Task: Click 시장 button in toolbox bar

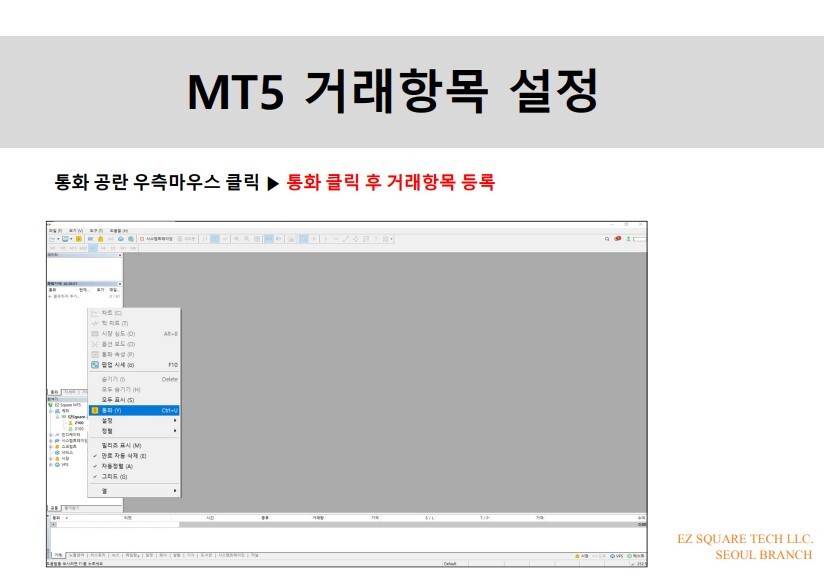Action: tap(581, 556)
